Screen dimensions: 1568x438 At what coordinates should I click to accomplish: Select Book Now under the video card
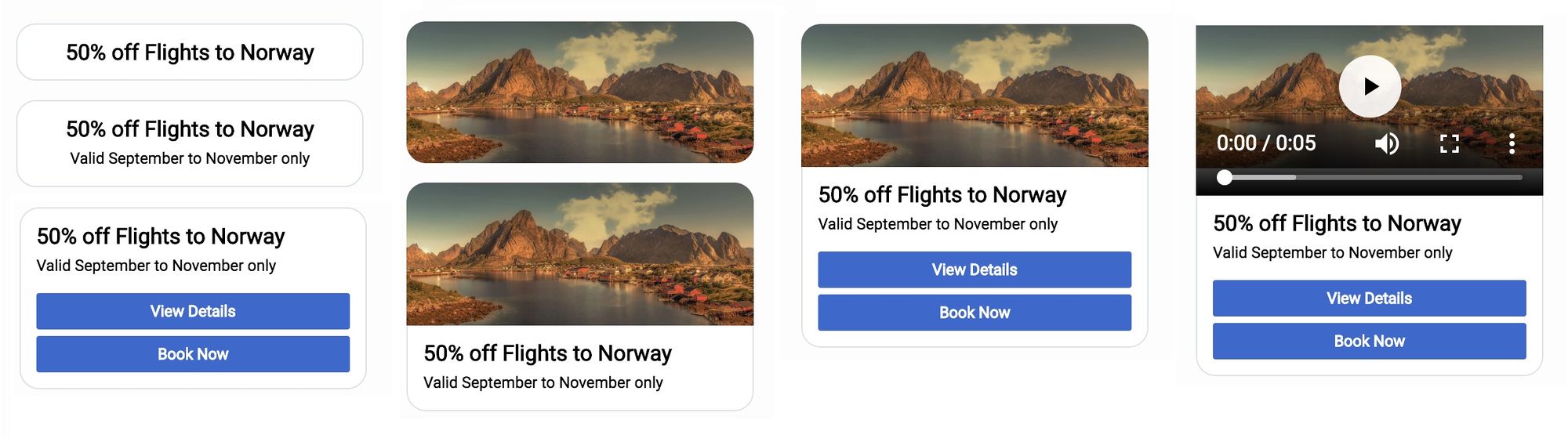pos(1369,342)
